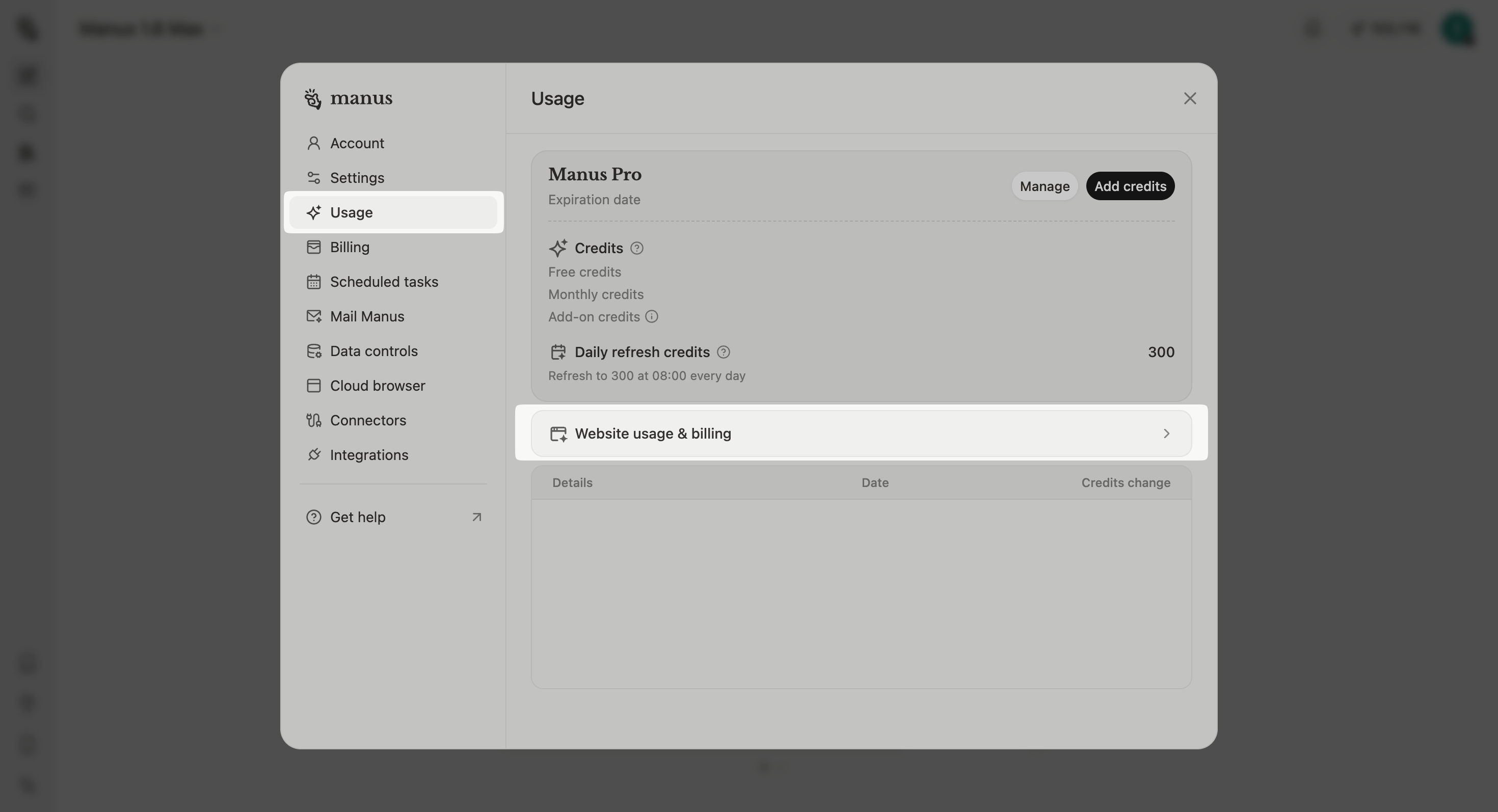The height and width of the screenshot is (812, 1498).
Task: Click the Manage subscription button
Action: point(1045,186)
